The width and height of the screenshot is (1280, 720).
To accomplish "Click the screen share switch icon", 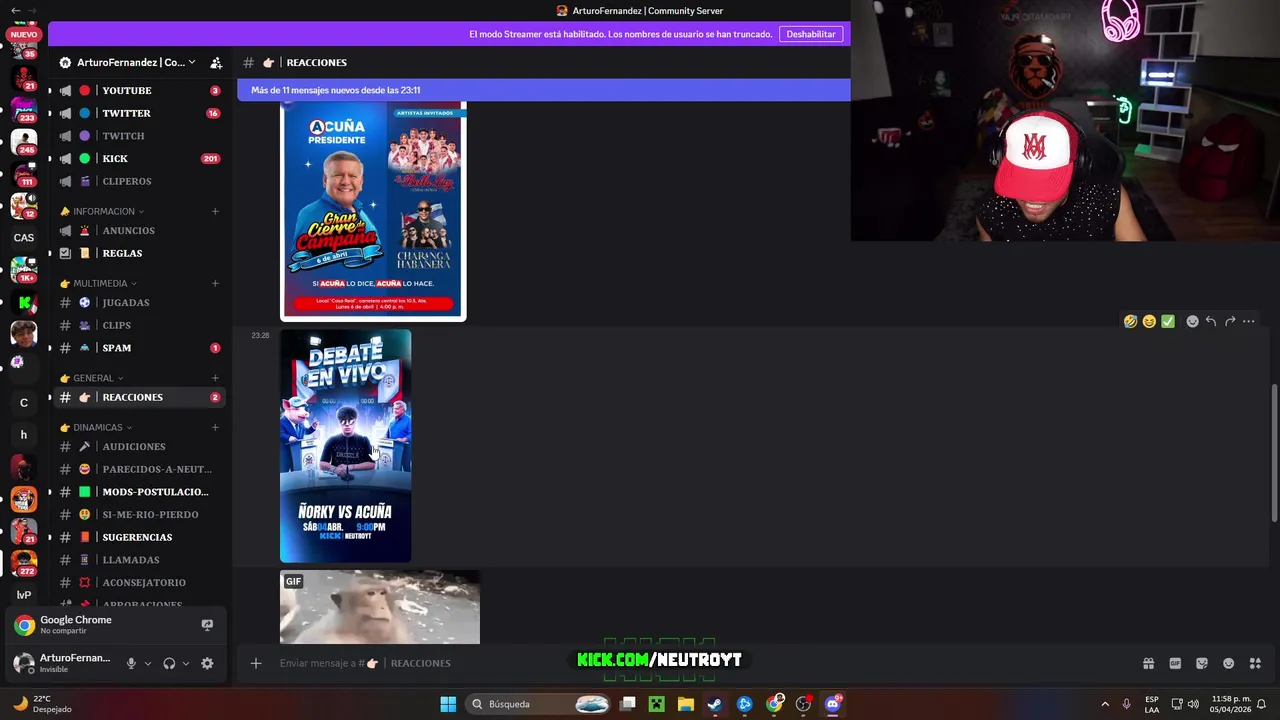I will pos(207,625).
